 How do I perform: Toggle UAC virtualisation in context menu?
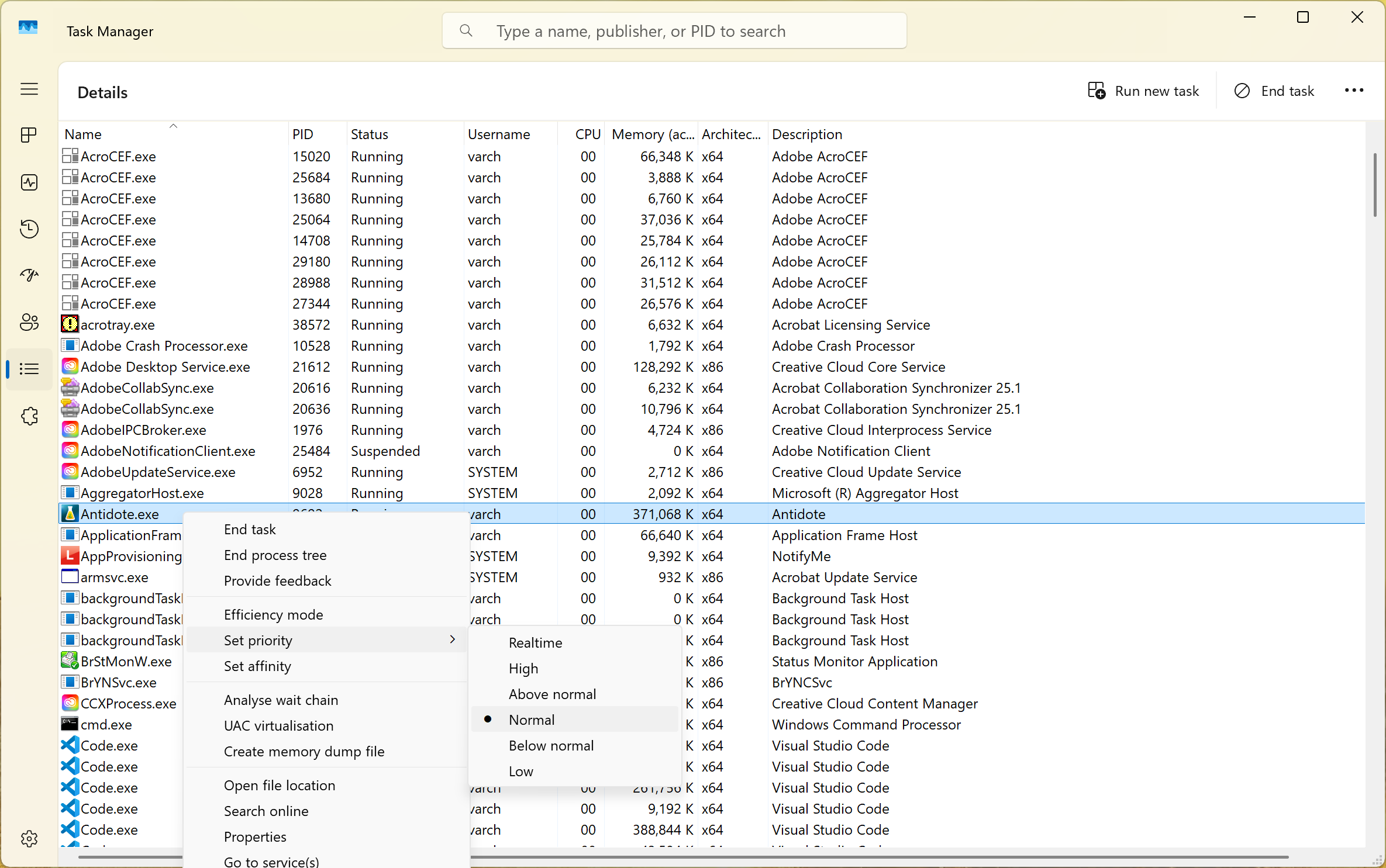click(326, 725)
